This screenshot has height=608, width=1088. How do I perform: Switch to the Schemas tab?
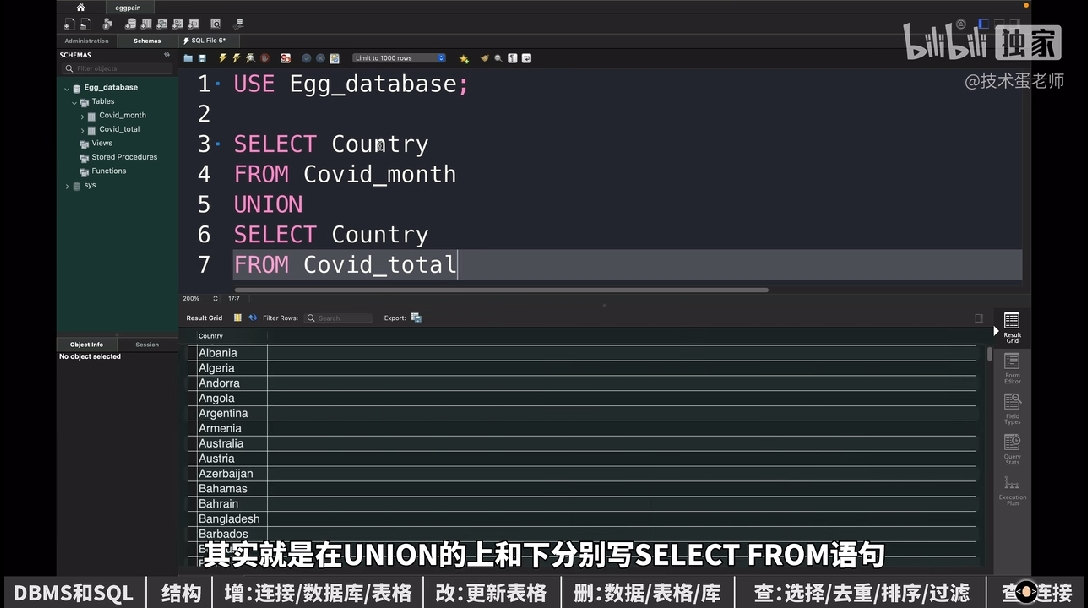pyautogui.click(x=147, y=41)
